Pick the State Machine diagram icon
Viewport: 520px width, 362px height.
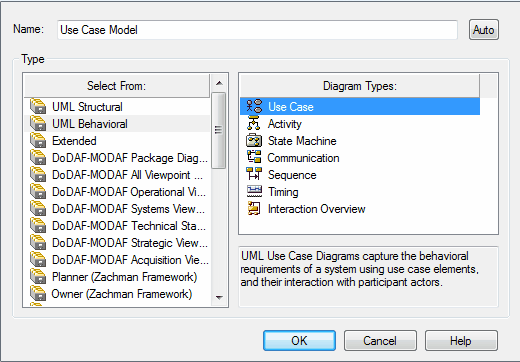(254, 140)
